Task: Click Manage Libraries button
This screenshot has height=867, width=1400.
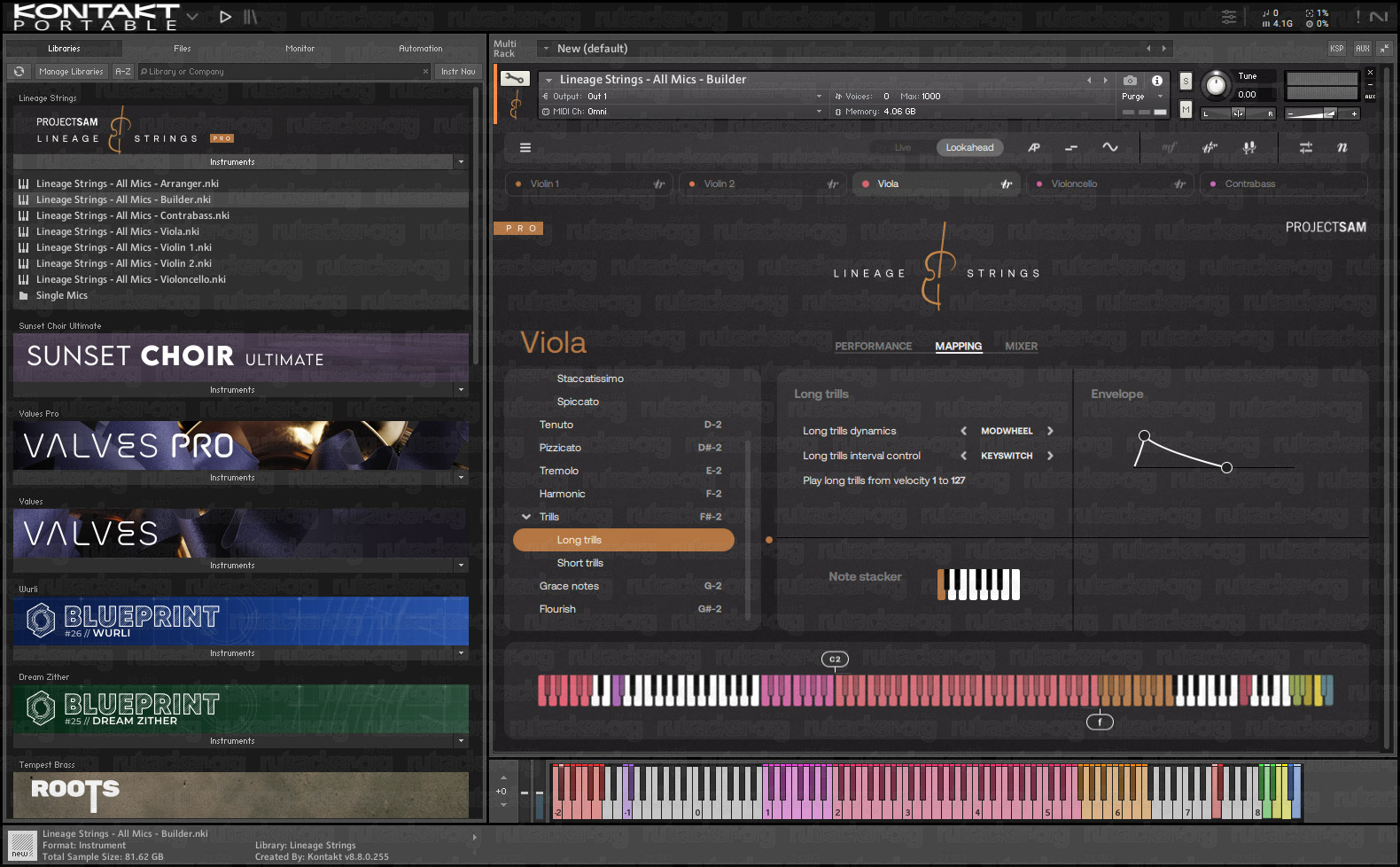Action: pyautogui.click(x=71, y=72)
